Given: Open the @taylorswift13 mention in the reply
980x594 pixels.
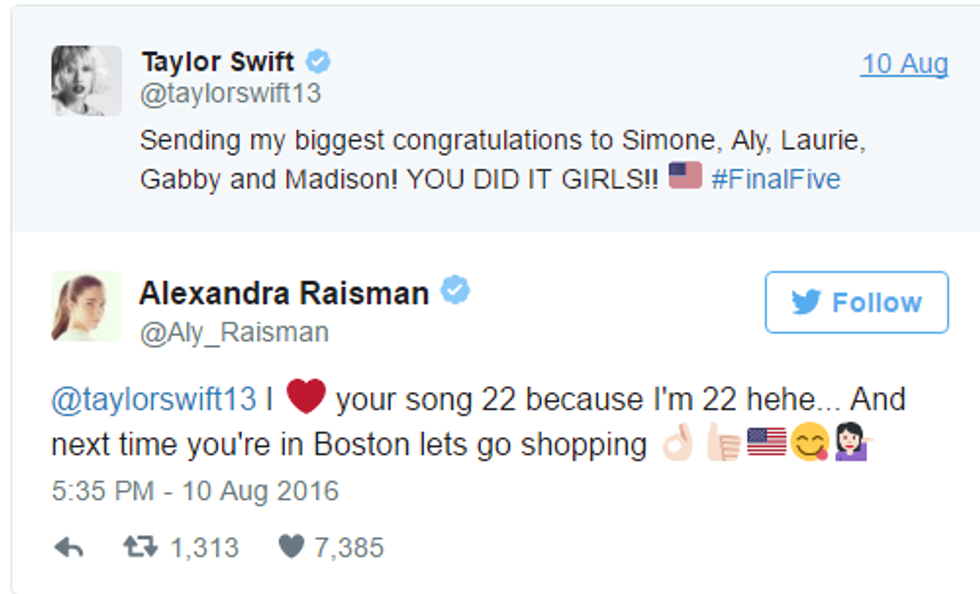Looking at the screenshot, I should (154, 400).
